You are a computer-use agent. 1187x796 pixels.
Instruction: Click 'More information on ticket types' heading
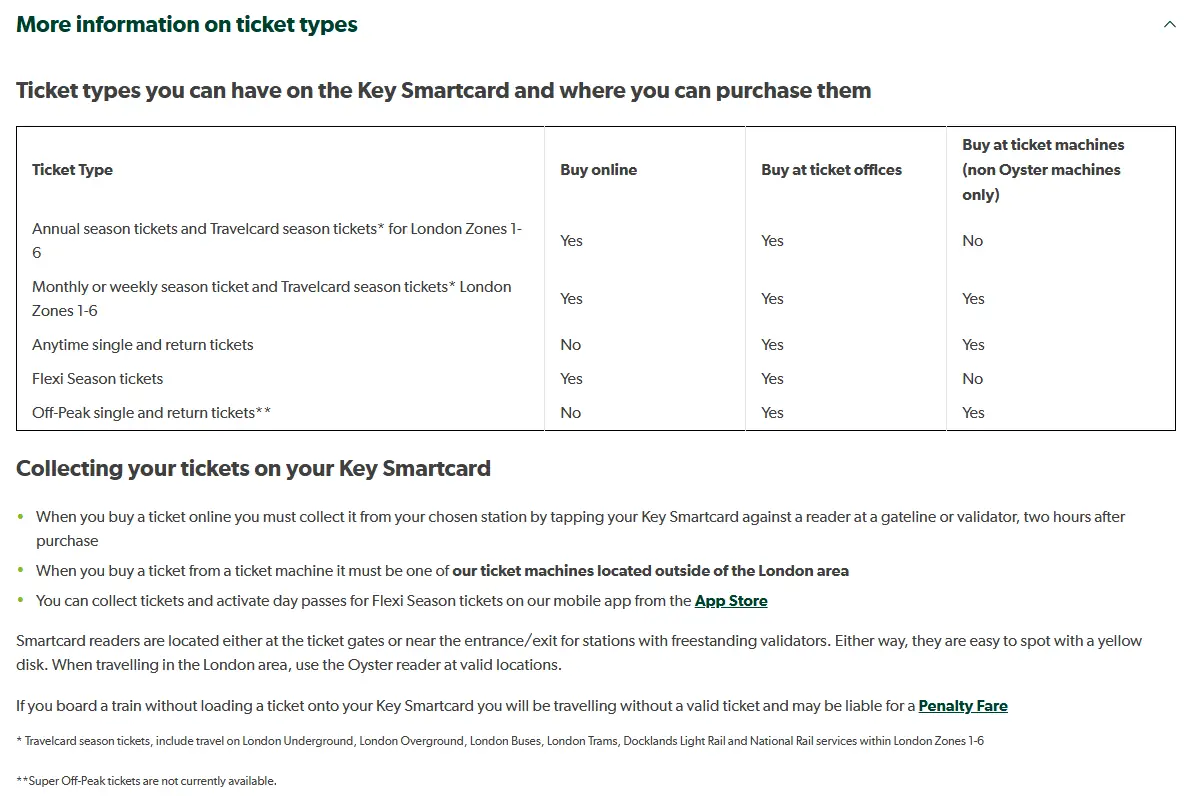pyautogui.click(x=187, y=25)
